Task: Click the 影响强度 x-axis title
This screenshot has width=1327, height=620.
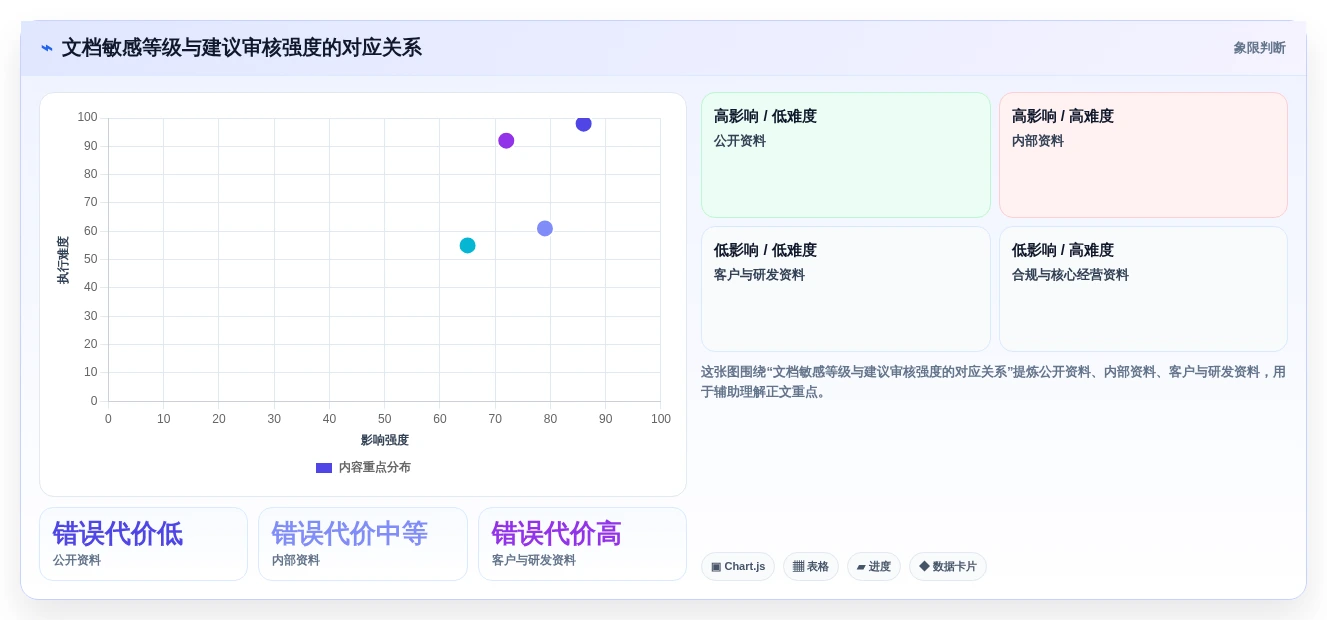Action: [x=385, y=440]
